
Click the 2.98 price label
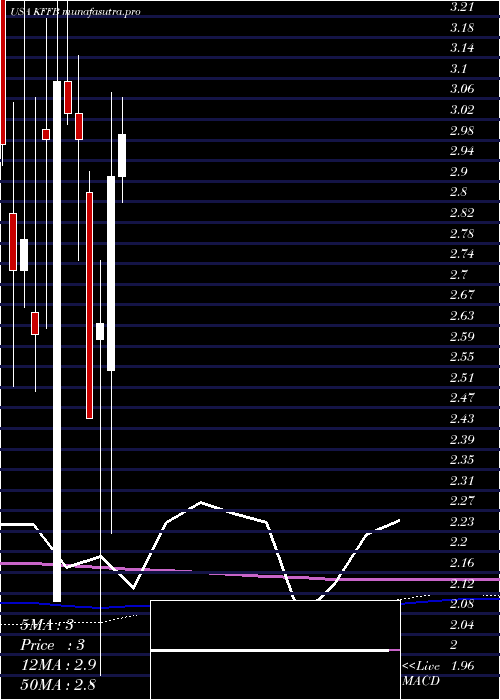(x=462, y=131)
